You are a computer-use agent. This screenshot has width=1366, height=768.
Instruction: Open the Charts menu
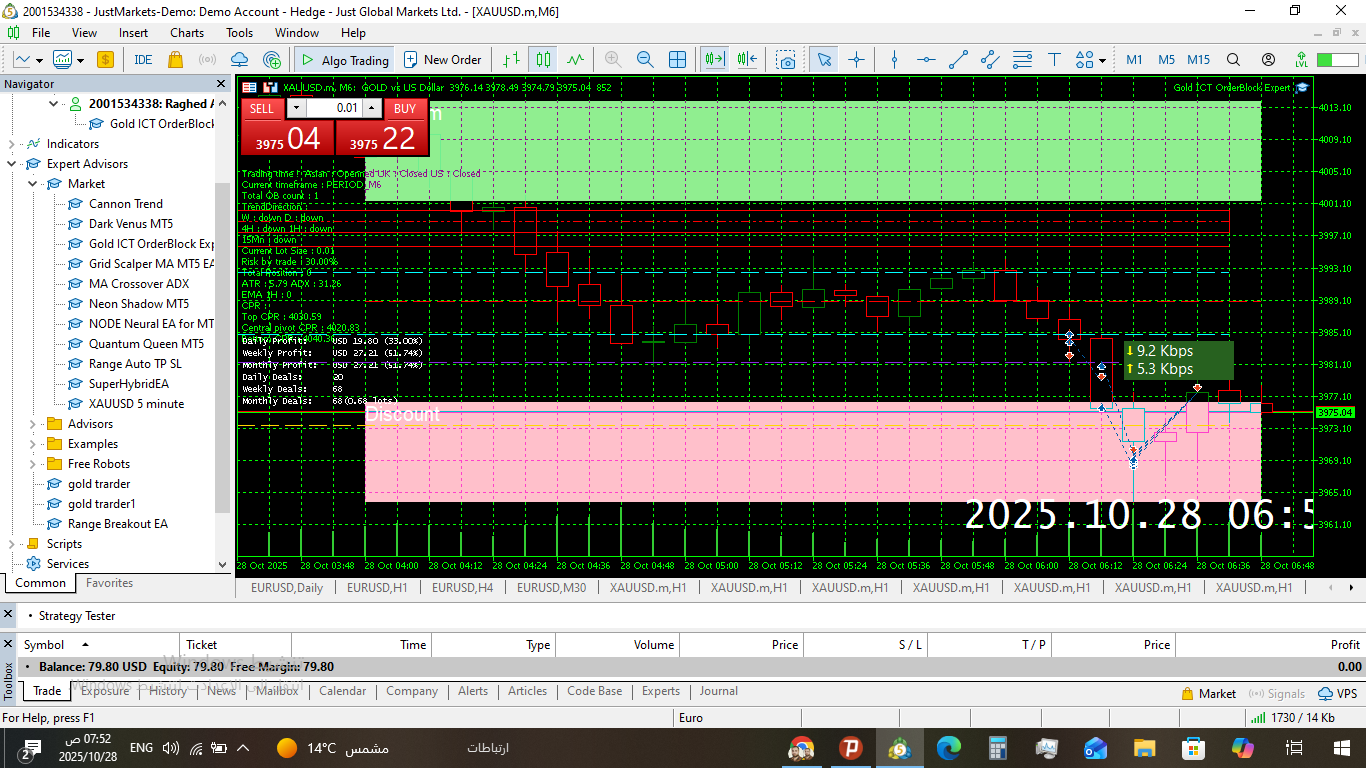click(187, 33)
